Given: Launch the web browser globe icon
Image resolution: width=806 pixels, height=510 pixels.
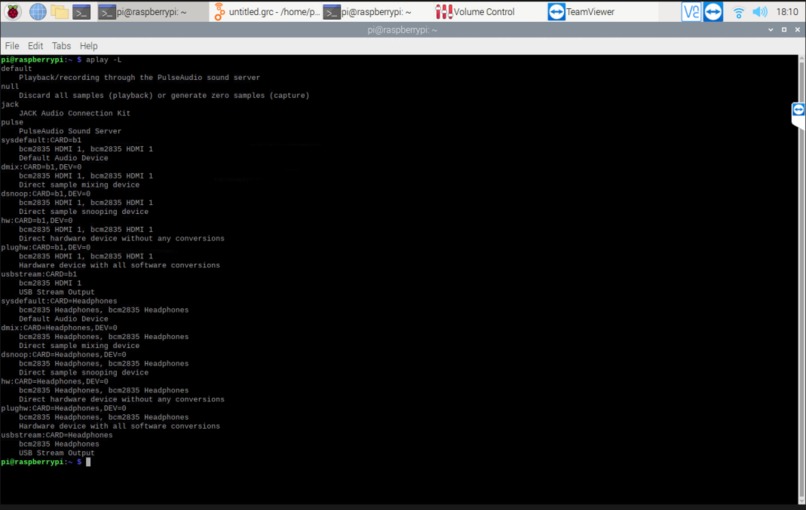Looking at the screenshot, I should pyautogui.click(x=38, y=11).
